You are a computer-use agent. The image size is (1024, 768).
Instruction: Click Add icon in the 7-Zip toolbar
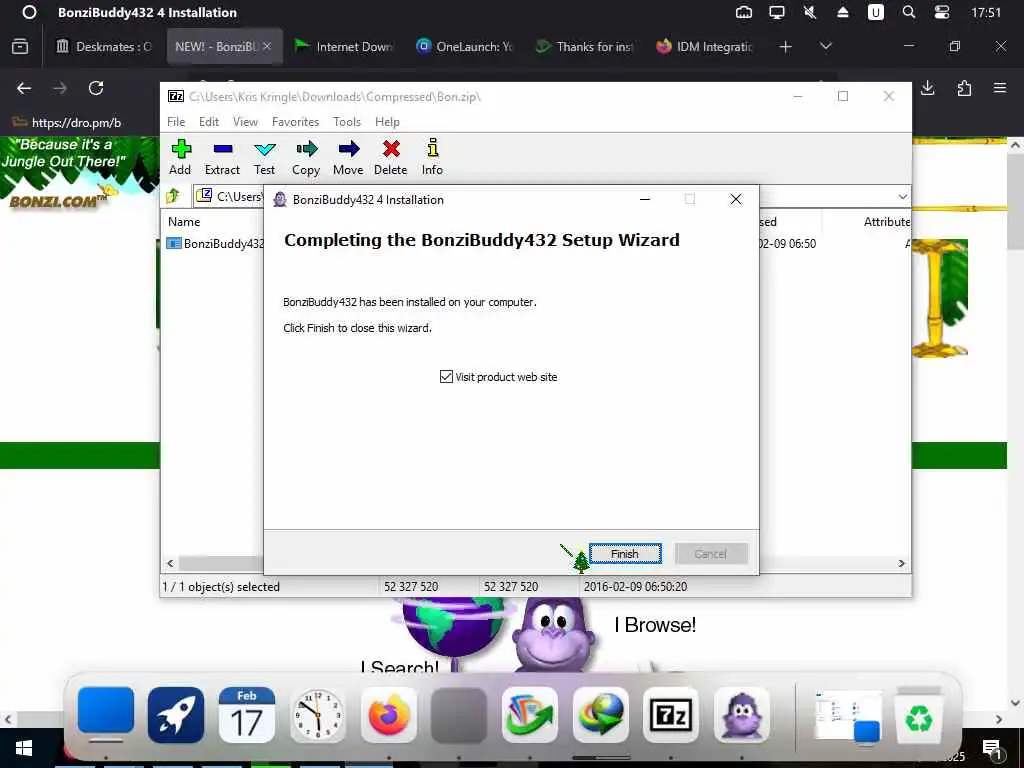click(180, 157)
